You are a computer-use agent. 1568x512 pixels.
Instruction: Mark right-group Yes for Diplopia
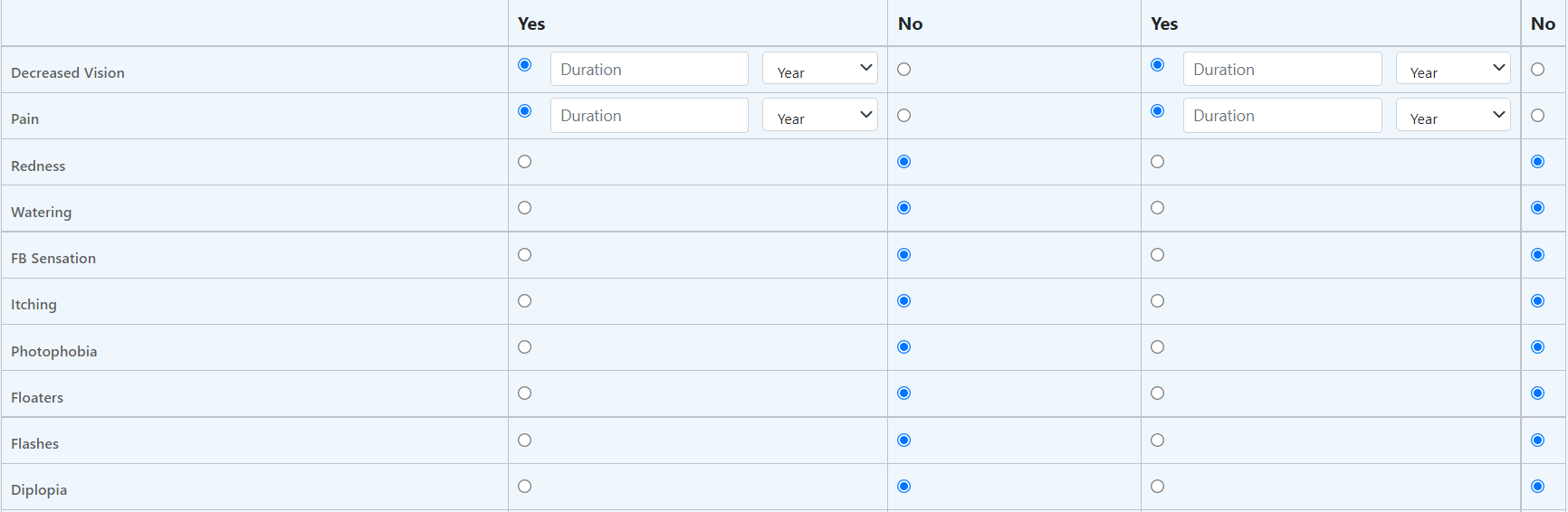click(1157, 487)
